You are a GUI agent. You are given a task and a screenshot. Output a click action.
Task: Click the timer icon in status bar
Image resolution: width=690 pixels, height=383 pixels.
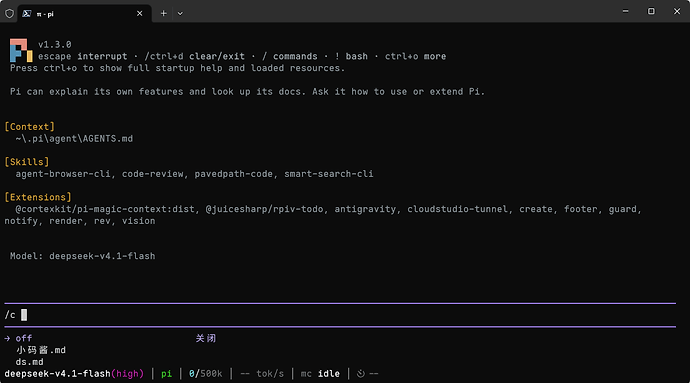[361, 374]
